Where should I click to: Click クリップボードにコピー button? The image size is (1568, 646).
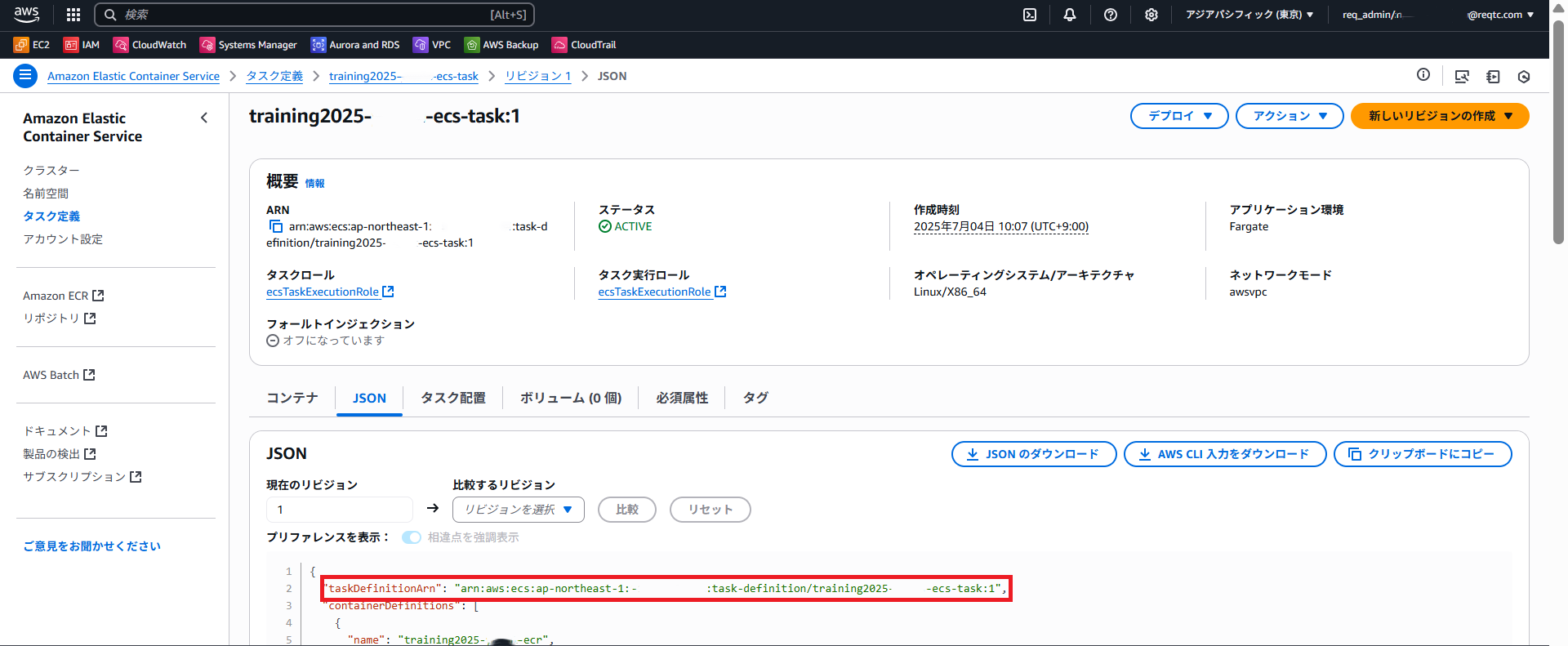point(1423,454)
